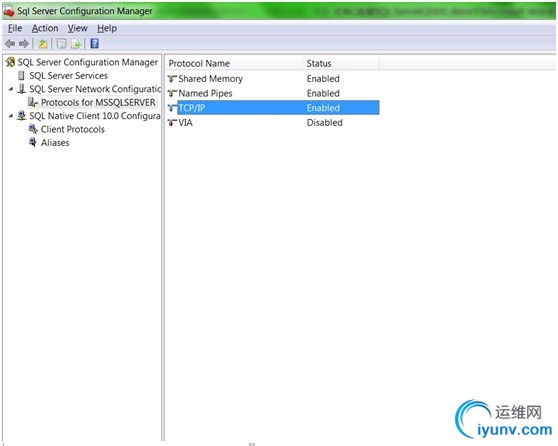Viewport: 558px width, 446px height.
Task: Select SQL Server Configuration Manager root node
Action: (x=88, y=62)
